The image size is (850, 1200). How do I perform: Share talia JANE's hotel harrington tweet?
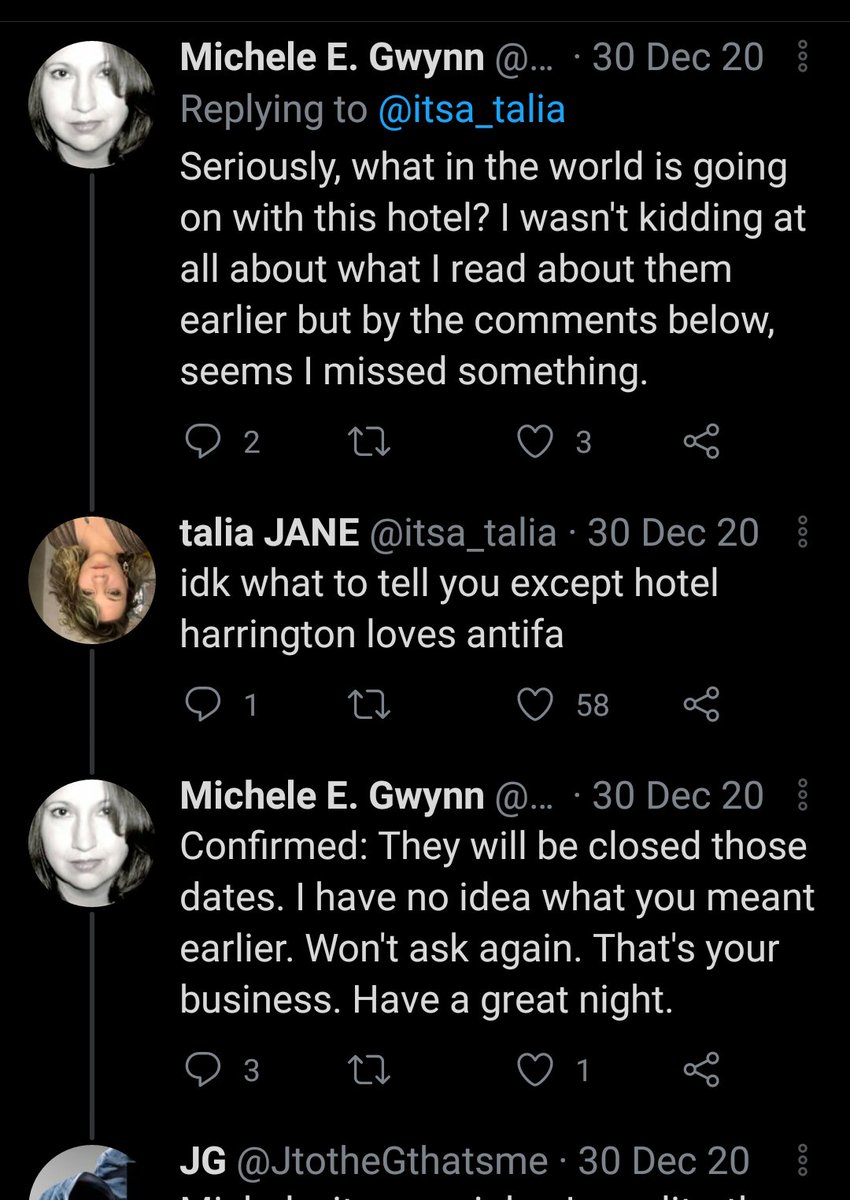700,706
